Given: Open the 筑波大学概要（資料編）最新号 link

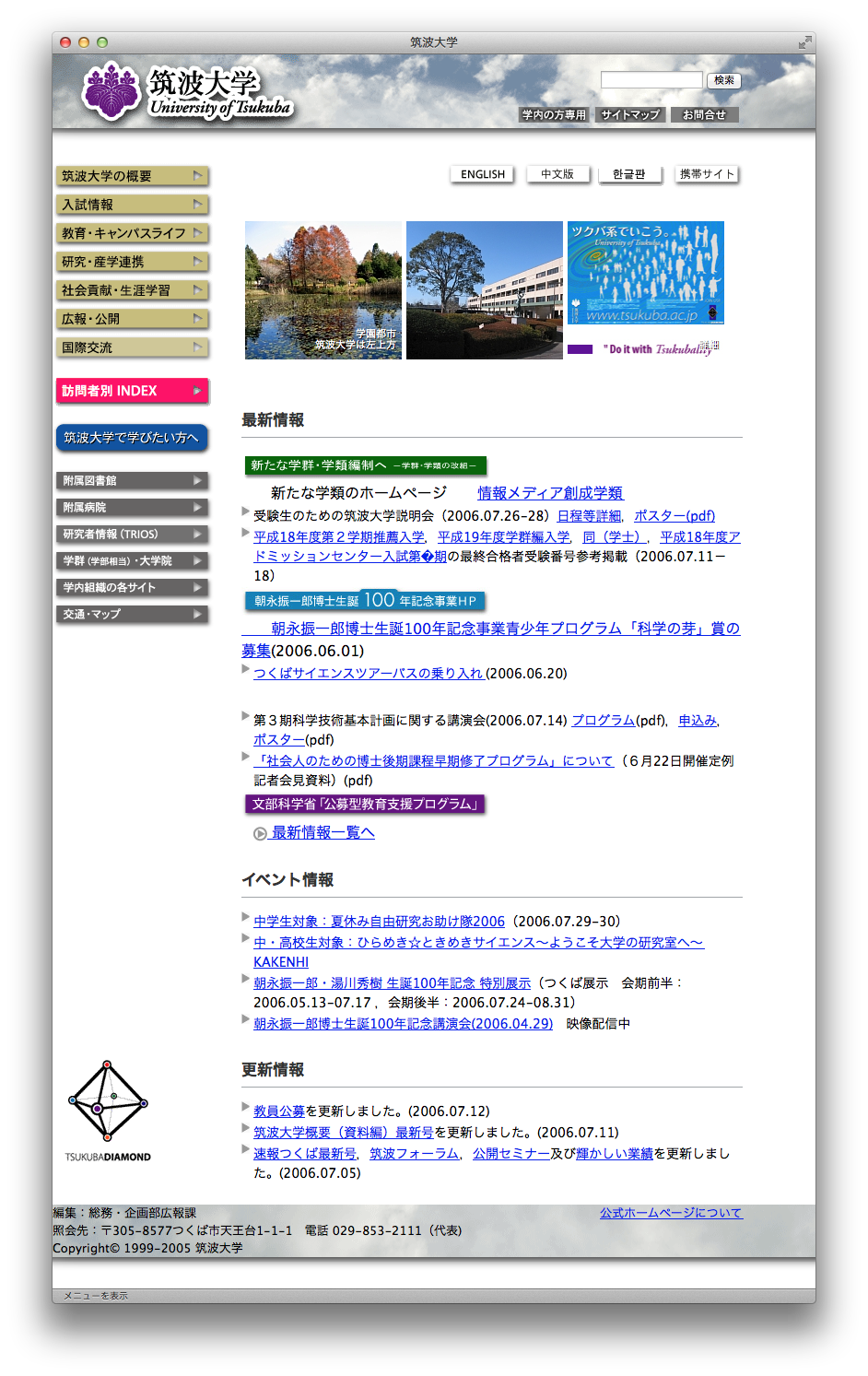Looking at the screenshot, I should (343, 1133).
